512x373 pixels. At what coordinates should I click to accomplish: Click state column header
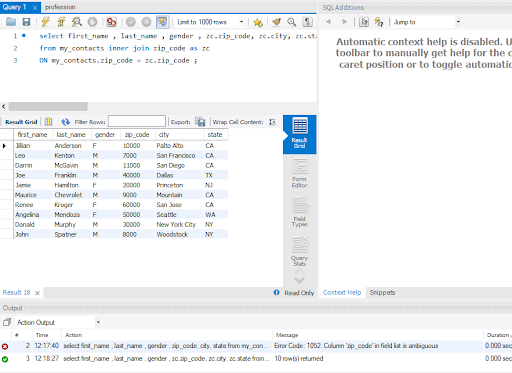pyautogui.click(x=216, y=135)
